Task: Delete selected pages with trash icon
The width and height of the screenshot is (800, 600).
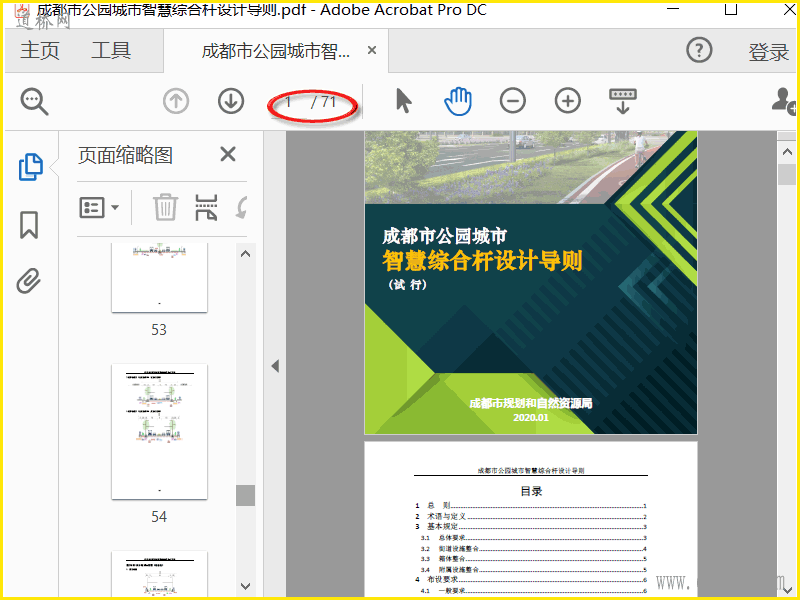Action: point(165,207)
